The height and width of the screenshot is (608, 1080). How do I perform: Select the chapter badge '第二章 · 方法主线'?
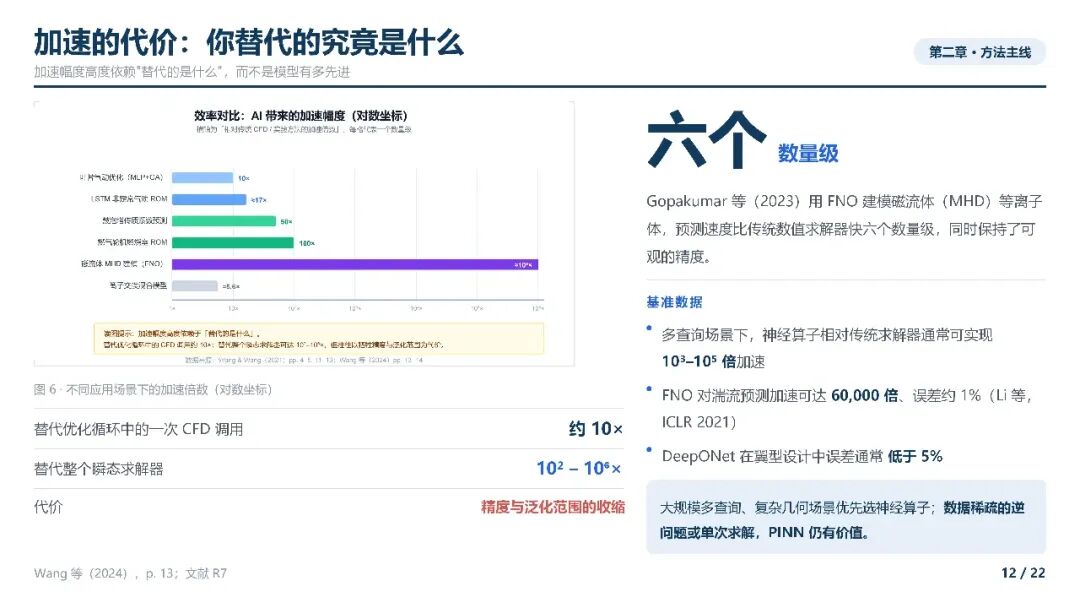click(979, 52)
